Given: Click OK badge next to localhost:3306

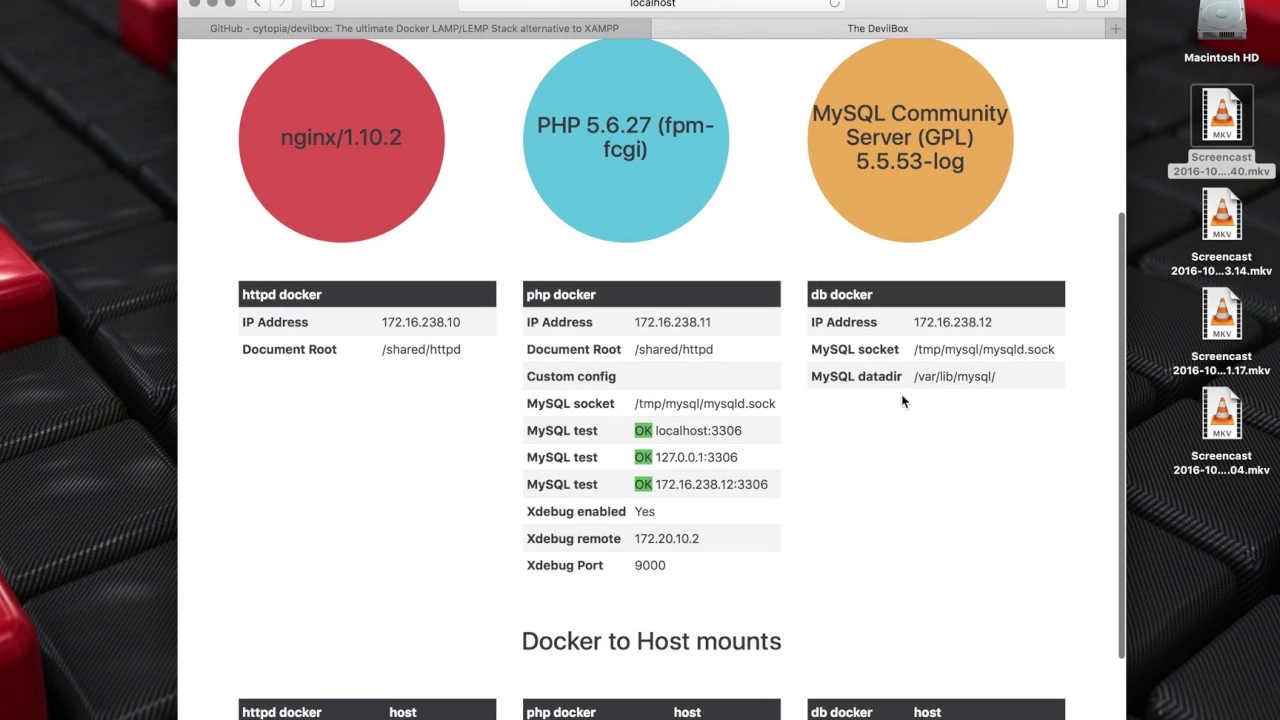Looking at the screenshot, I should (643, 430).
